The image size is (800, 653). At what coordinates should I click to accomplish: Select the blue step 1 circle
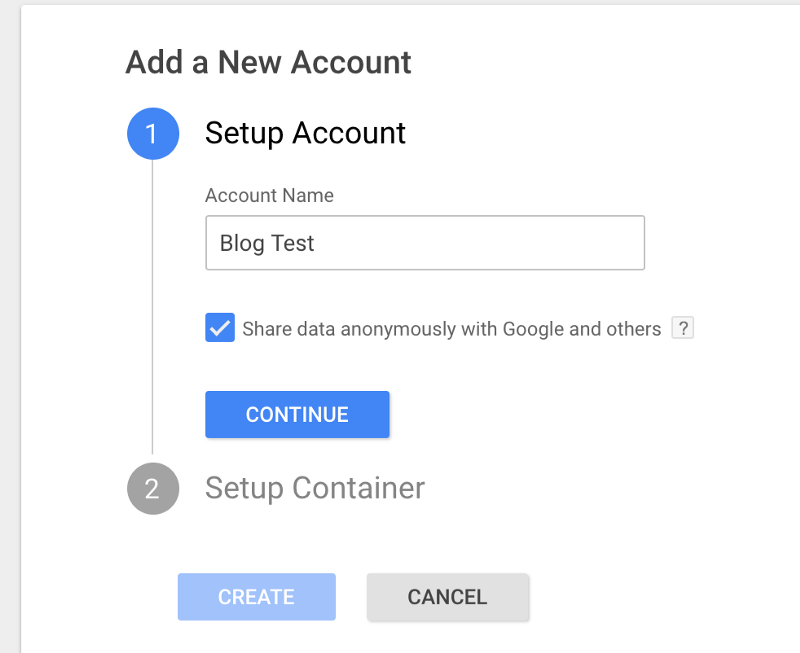click(153, 134)
